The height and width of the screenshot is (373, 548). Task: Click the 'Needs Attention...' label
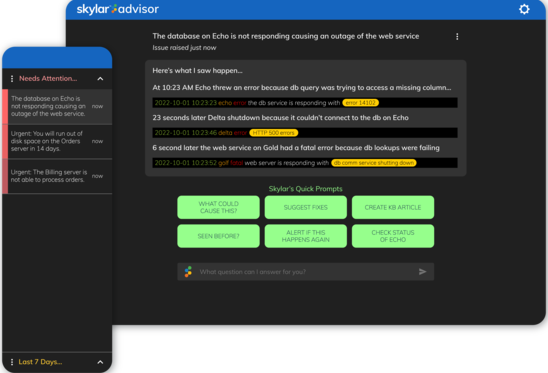click(x=48, y=79)
